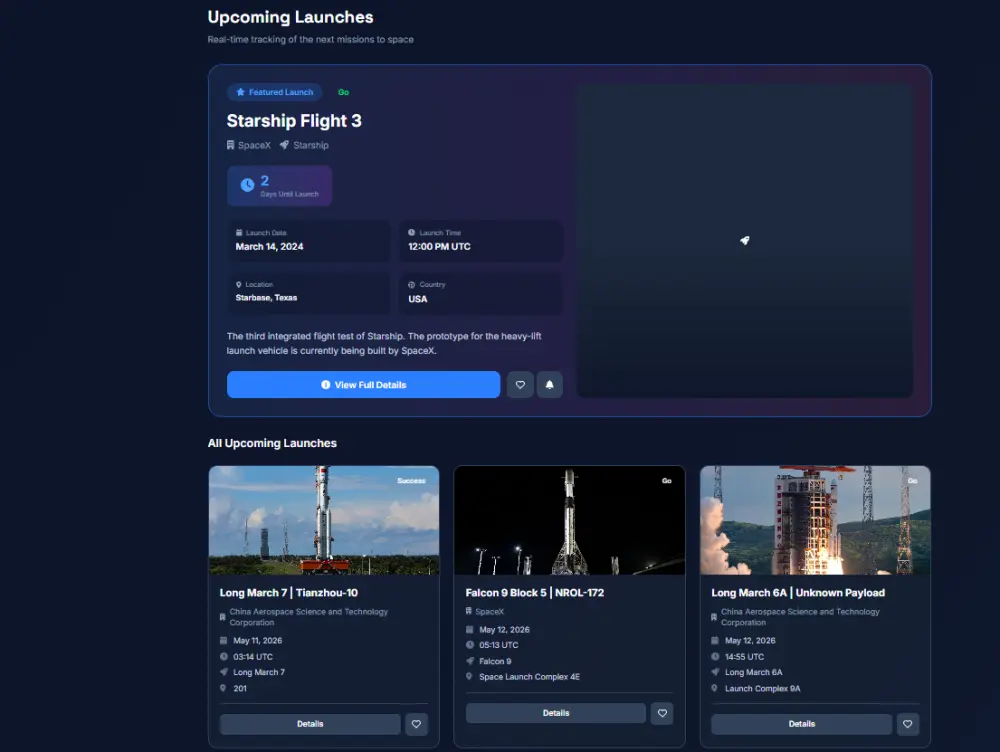
Task: Click the Falcon 9 night launch thumbnail
Action: click(570, 520)
